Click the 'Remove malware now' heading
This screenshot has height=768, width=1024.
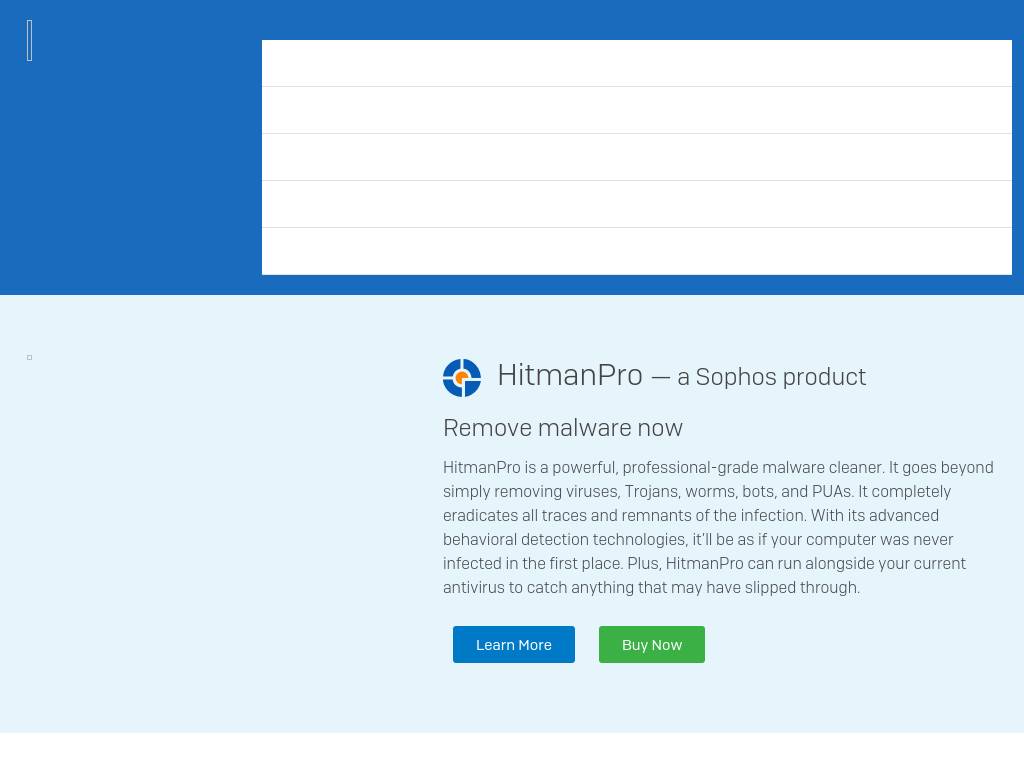tap(562, 428)
